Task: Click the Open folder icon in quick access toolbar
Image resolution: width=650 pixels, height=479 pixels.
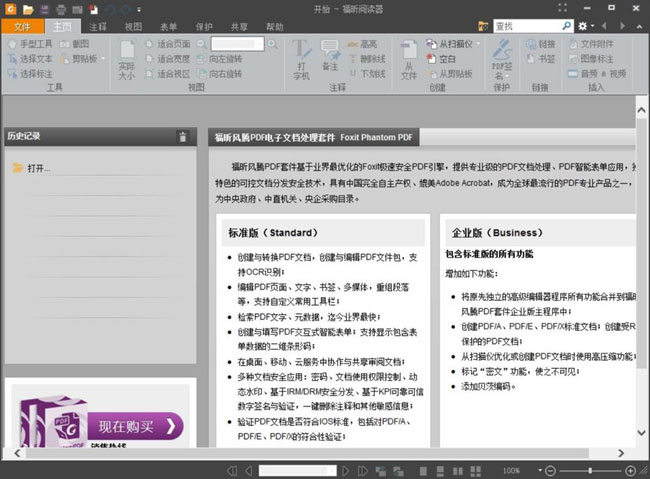Action: pos(28,9)
